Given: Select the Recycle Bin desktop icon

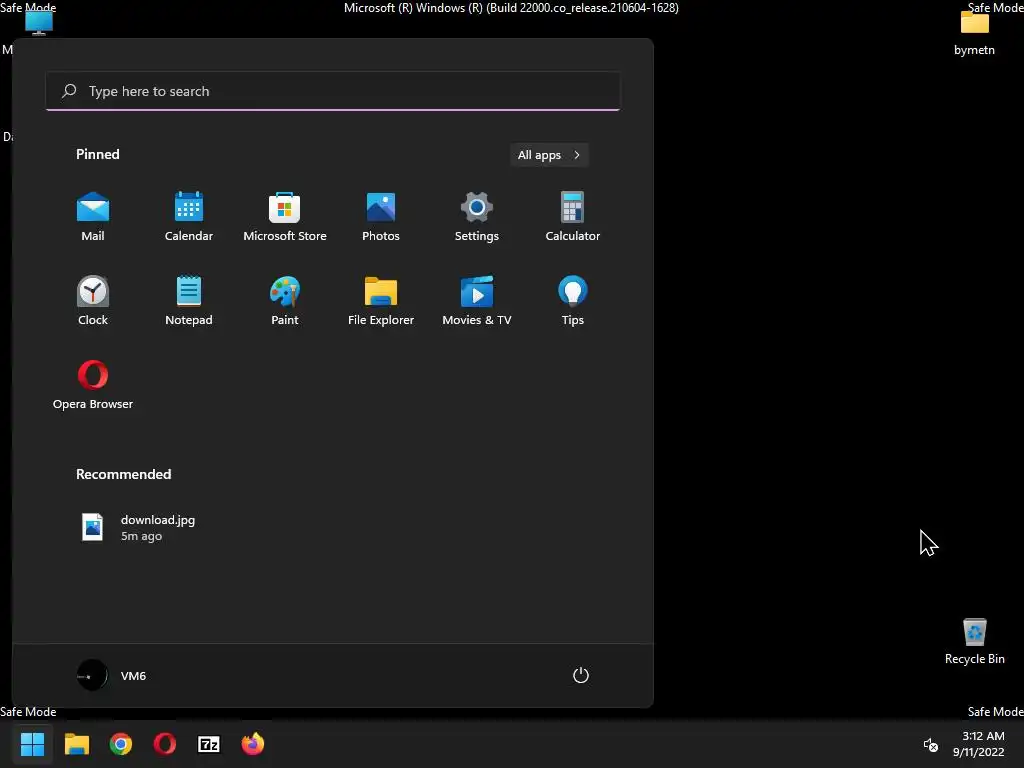Looking at the screenshot, I should 974,642.
